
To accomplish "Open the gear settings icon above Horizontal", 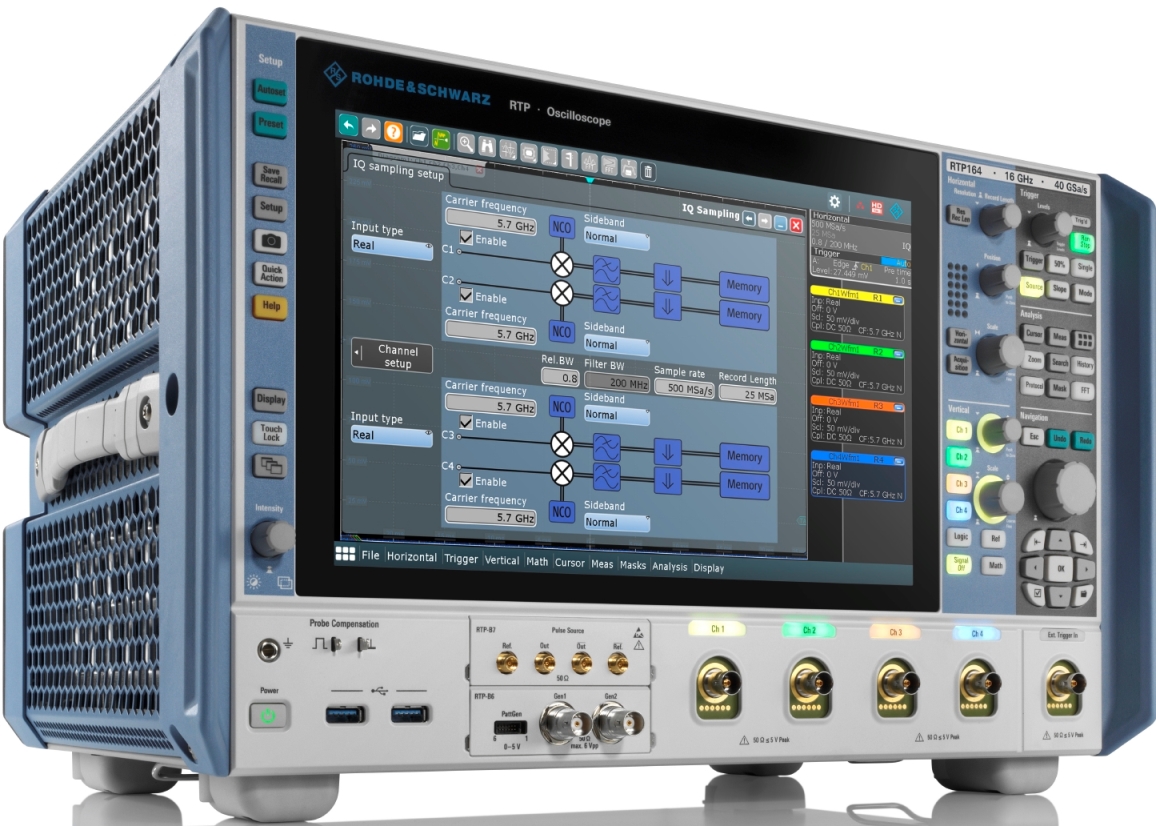I will pos(834,201).
